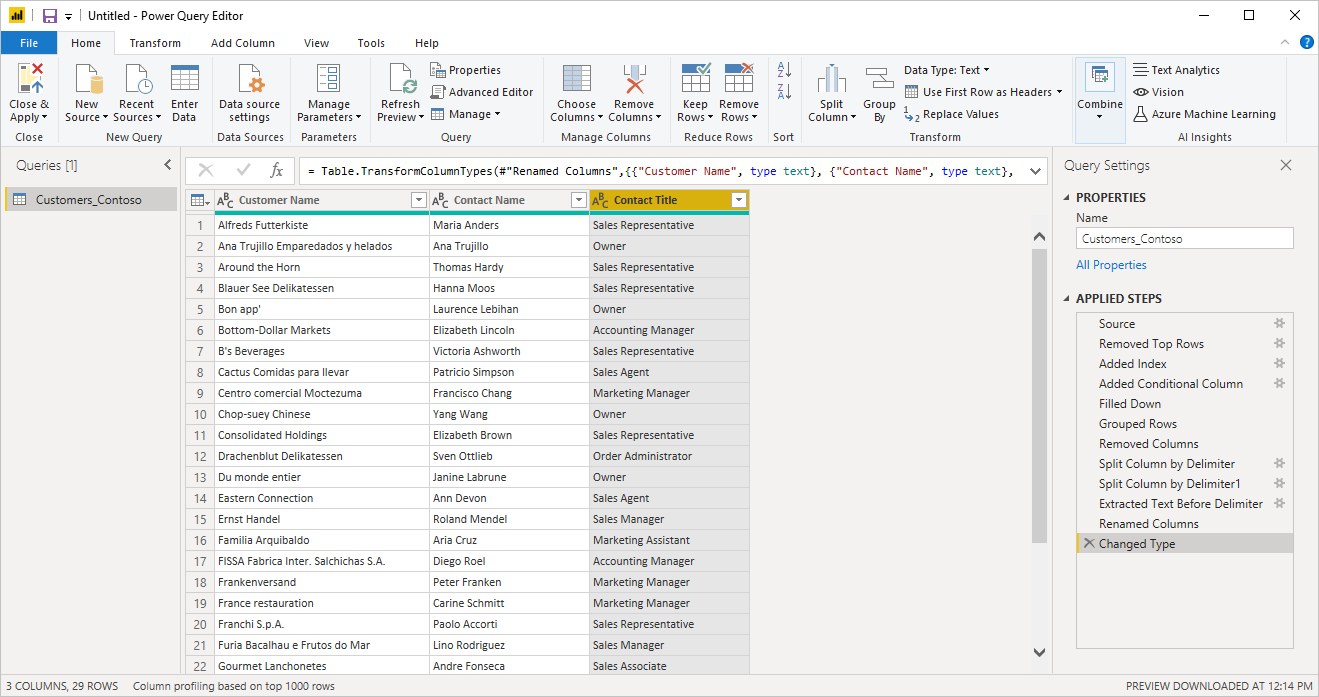
Task: Edit the query Name field
Action: tap(1185, 239)
